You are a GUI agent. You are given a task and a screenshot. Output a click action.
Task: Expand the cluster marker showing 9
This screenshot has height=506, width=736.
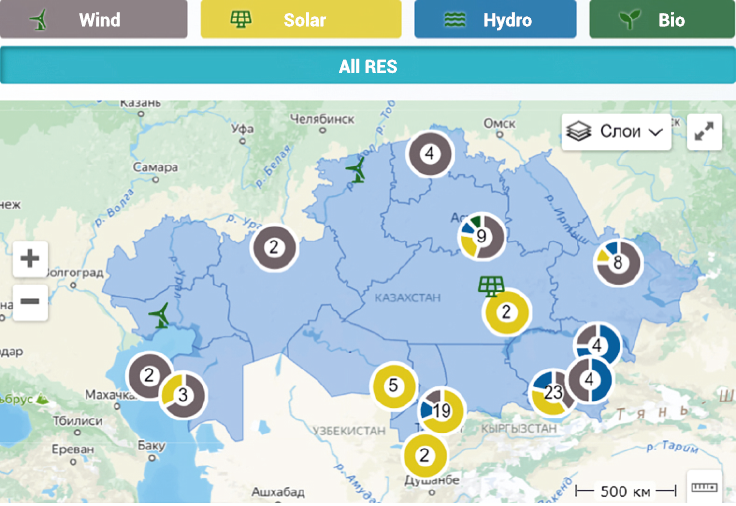point(481,237)
